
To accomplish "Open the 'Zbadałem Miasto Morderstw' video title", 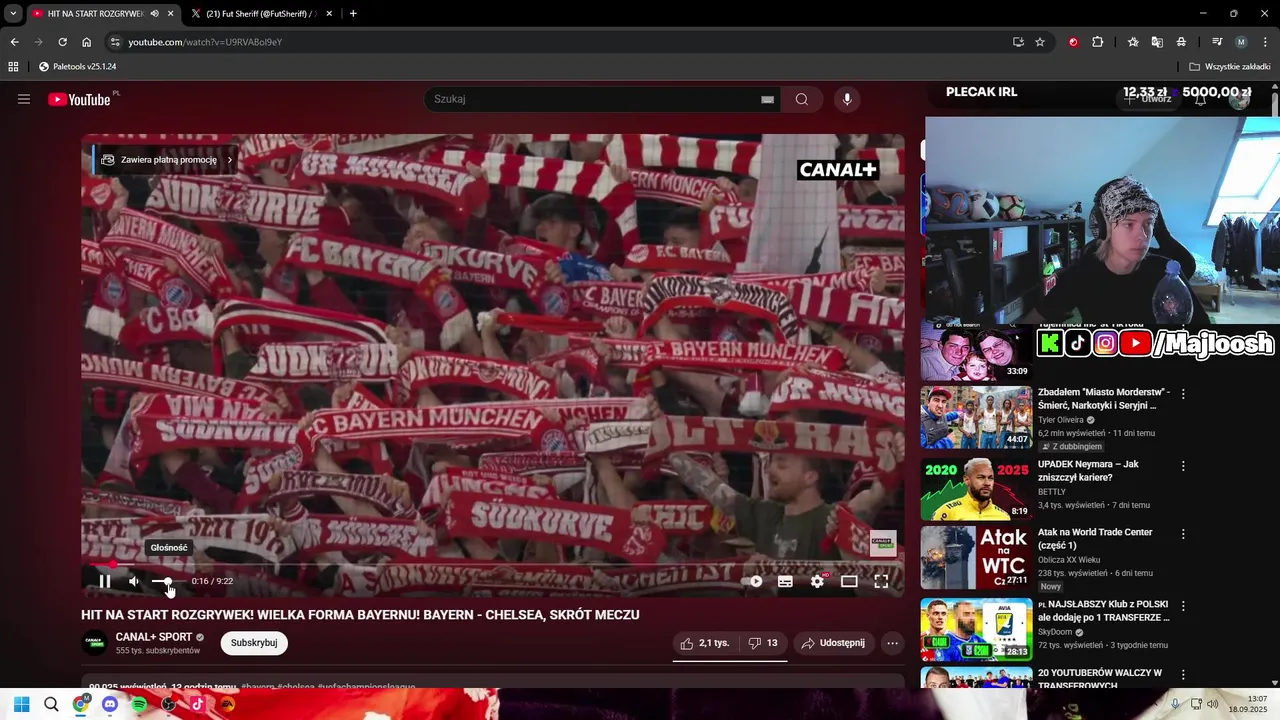I will (1104, 399).
